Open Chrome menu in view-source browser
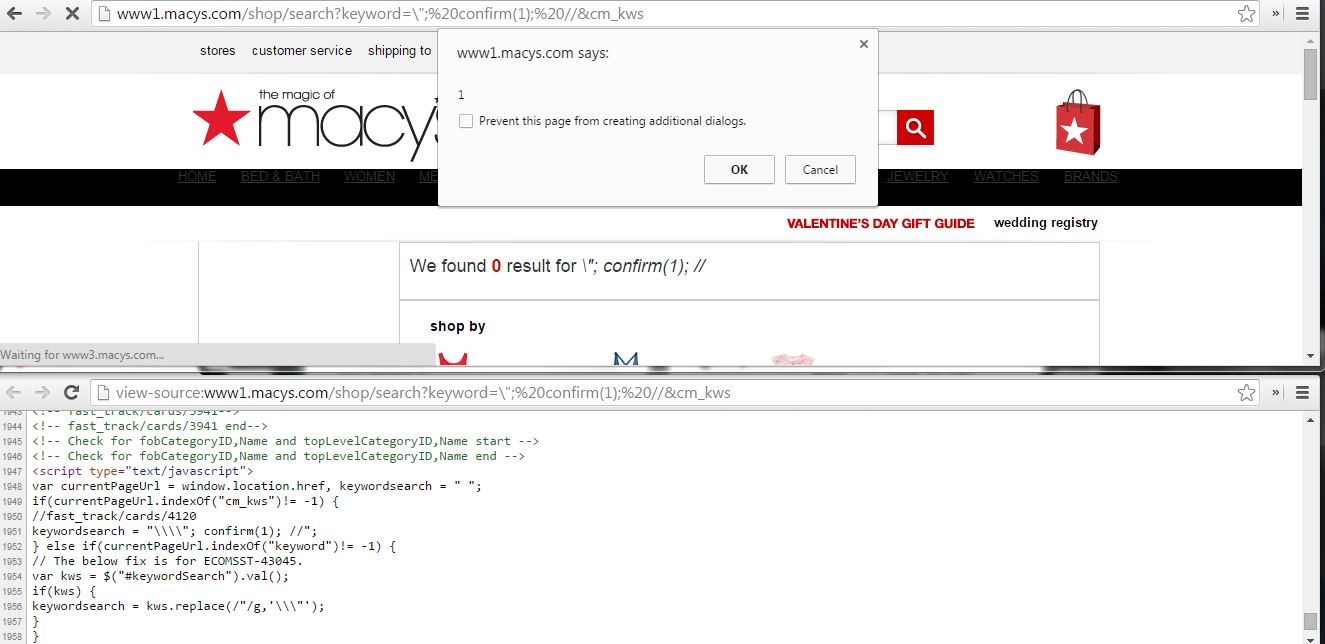1325x644 pixels. (x=1302, y=393)
